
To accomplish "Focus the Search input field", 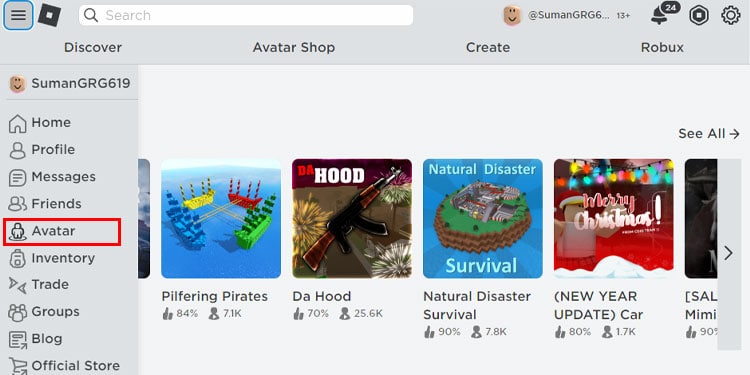I will pos(246,15).
